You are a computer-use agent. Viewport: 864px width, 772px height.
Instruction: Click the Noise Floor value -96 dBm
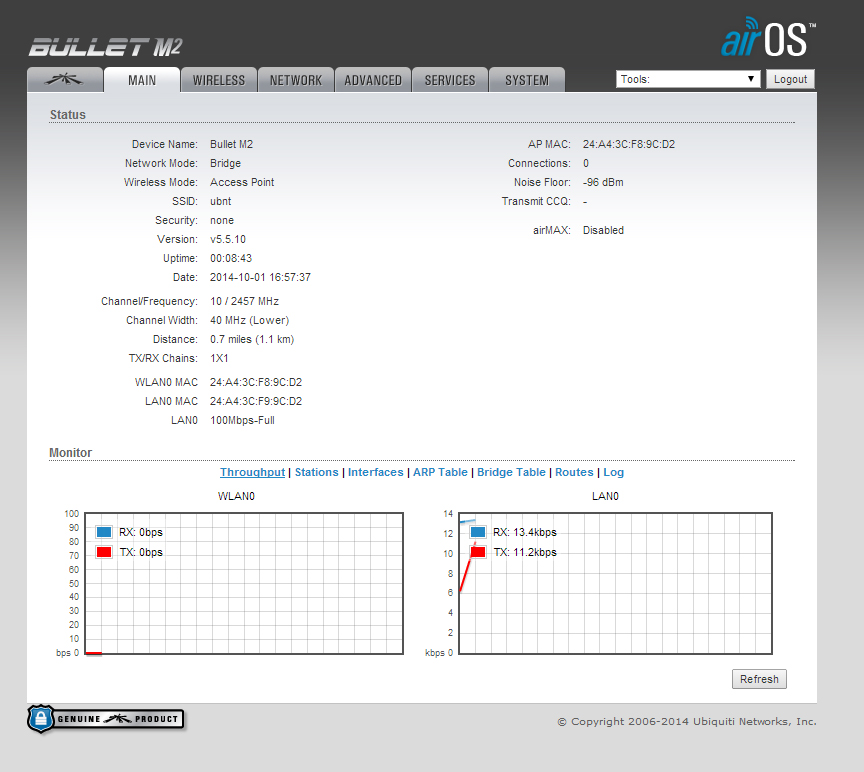click(x=603, y=182)
